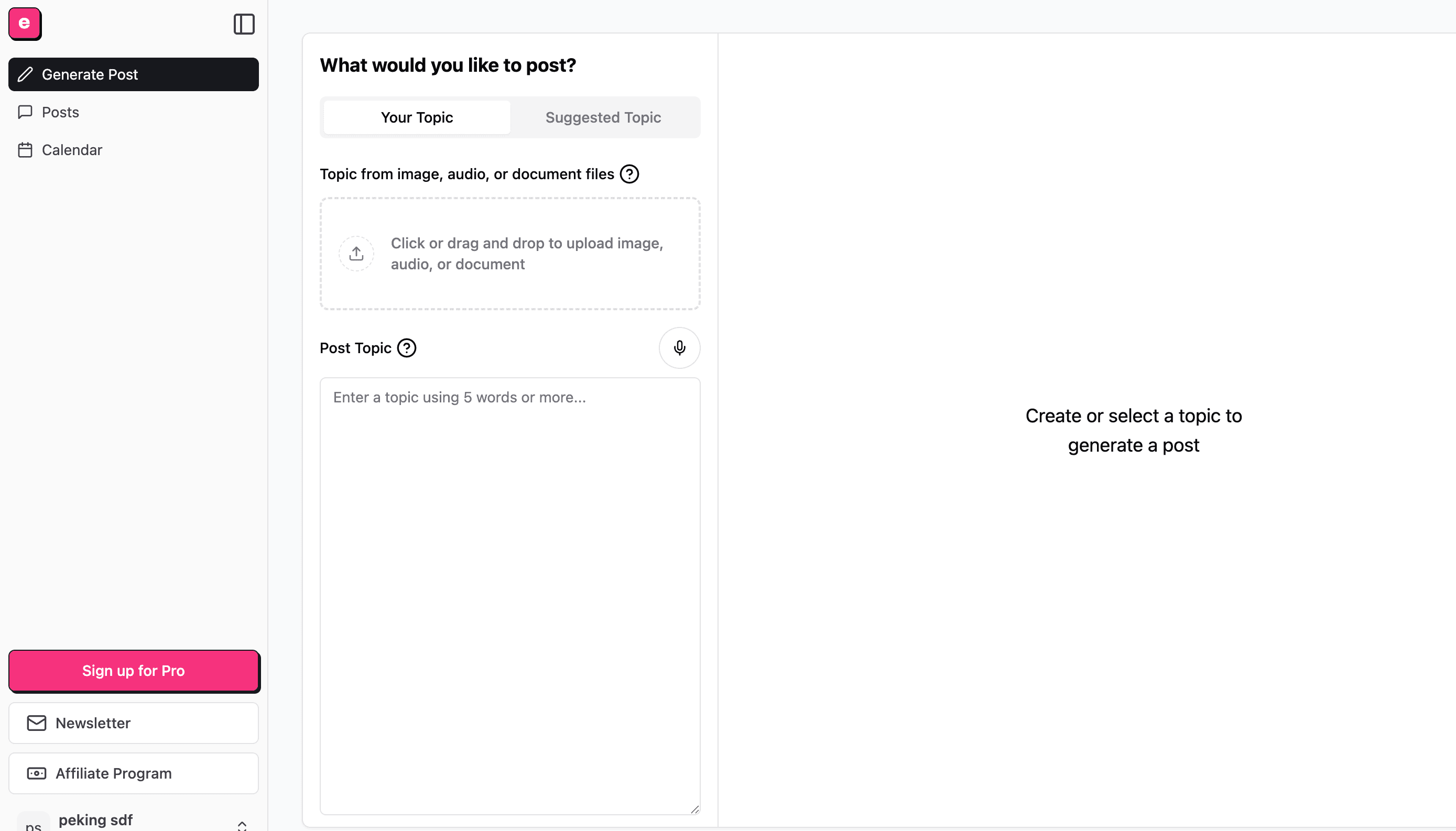Collapse the sidebar with panel icon
Viewport: 1456px width, 831px height.
pyautogui.click(x=244, y=24)
